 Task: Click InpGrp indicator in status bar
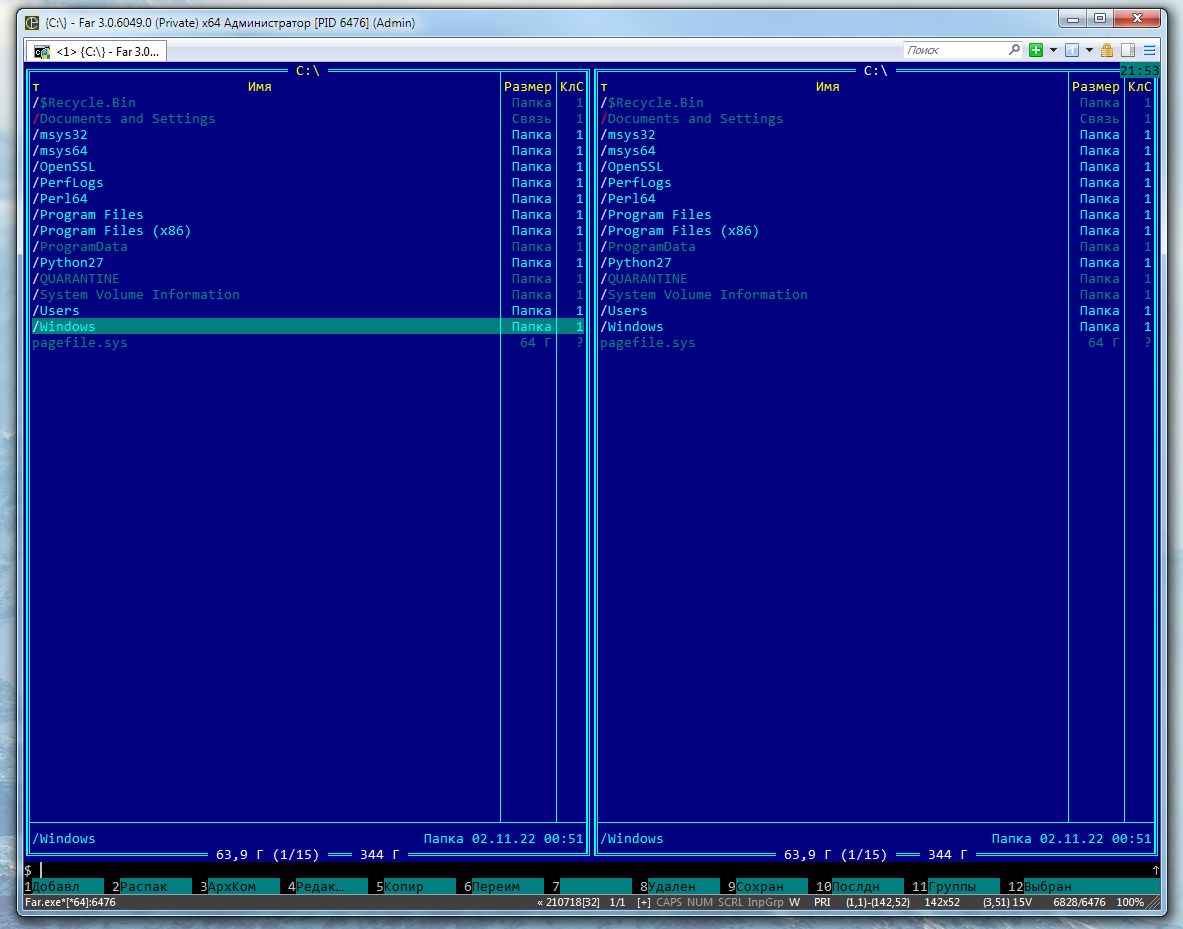coord(766,902)
